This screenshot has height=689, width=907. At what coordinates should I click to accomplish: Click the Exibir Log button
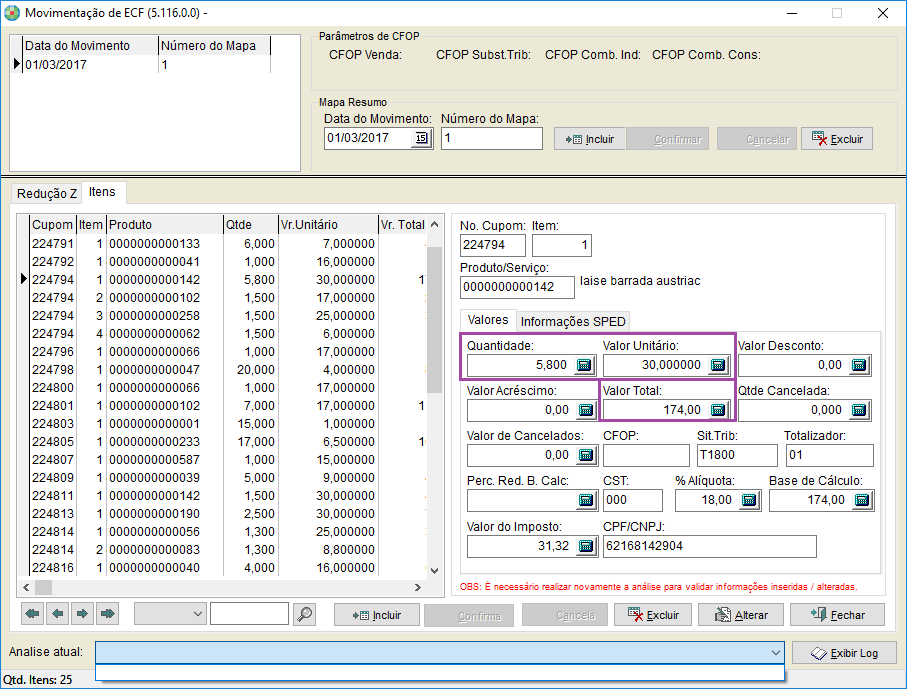click(843, 653)
